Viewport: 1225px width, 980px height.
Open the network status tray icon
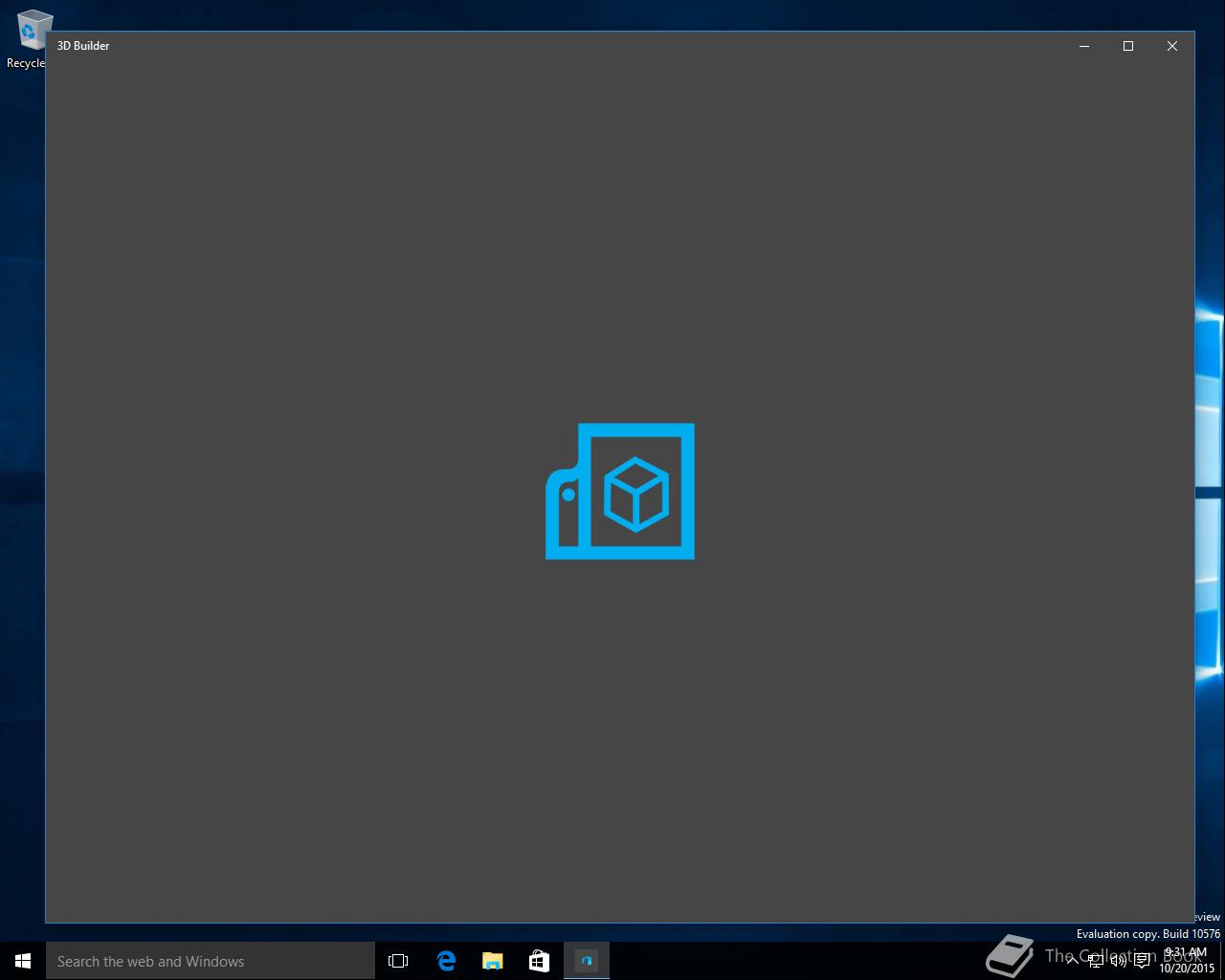(x=1096, y=960)
